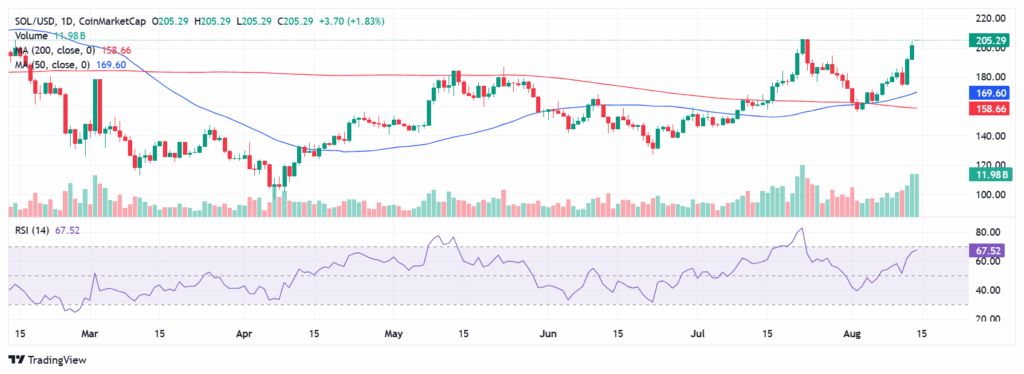Click the 205.29 current price tag
Screen dimensions: 1024x374
(x=989, y=40)
